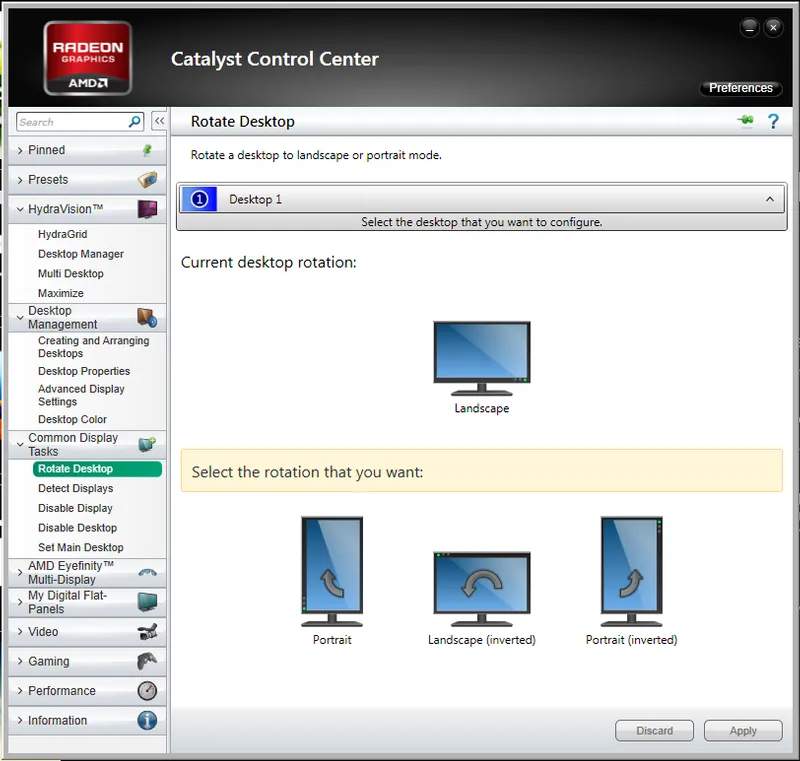Click the Information 'i' icon
800x761 pixels.
tap(147, 721)
